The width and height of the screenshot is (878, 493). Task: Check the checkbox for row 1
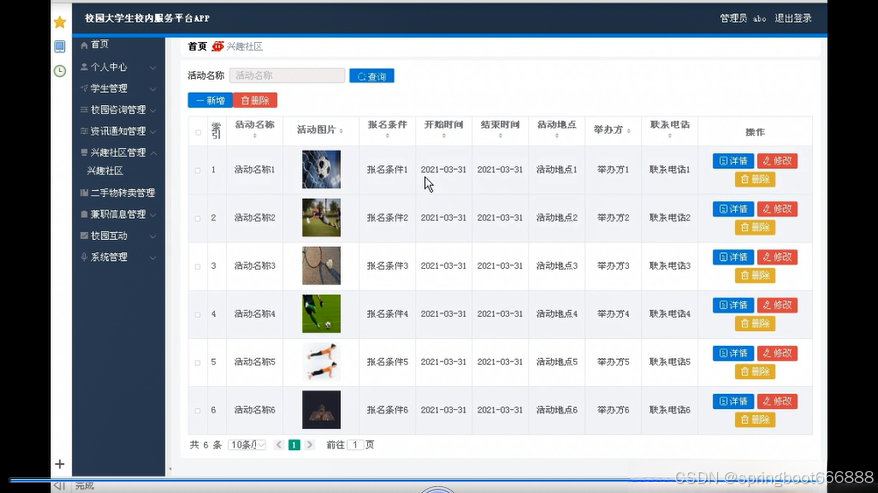click(x=198, y=170)
